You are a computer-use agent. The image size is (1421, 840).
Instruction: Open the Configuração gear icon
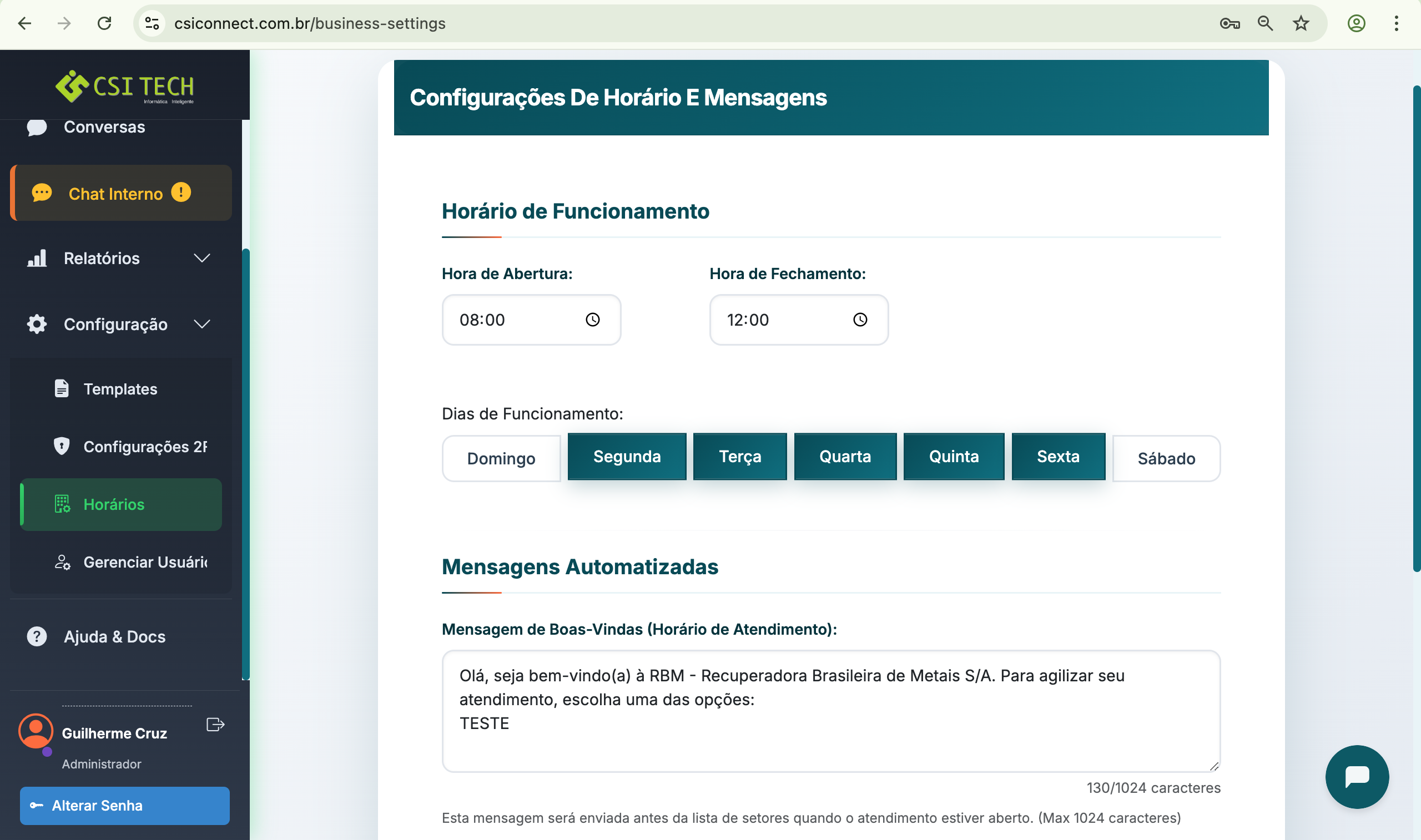[36, 324]
